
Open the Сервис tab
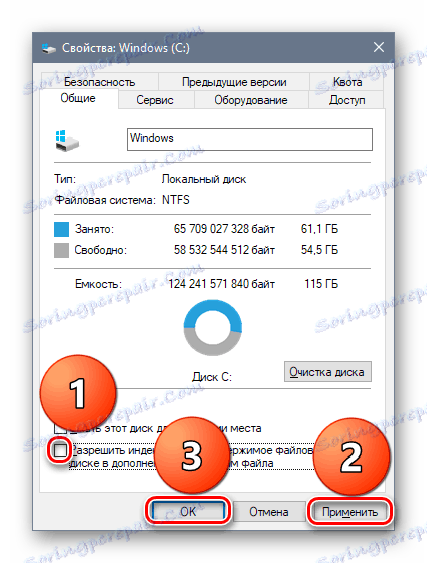coord(155,100)
